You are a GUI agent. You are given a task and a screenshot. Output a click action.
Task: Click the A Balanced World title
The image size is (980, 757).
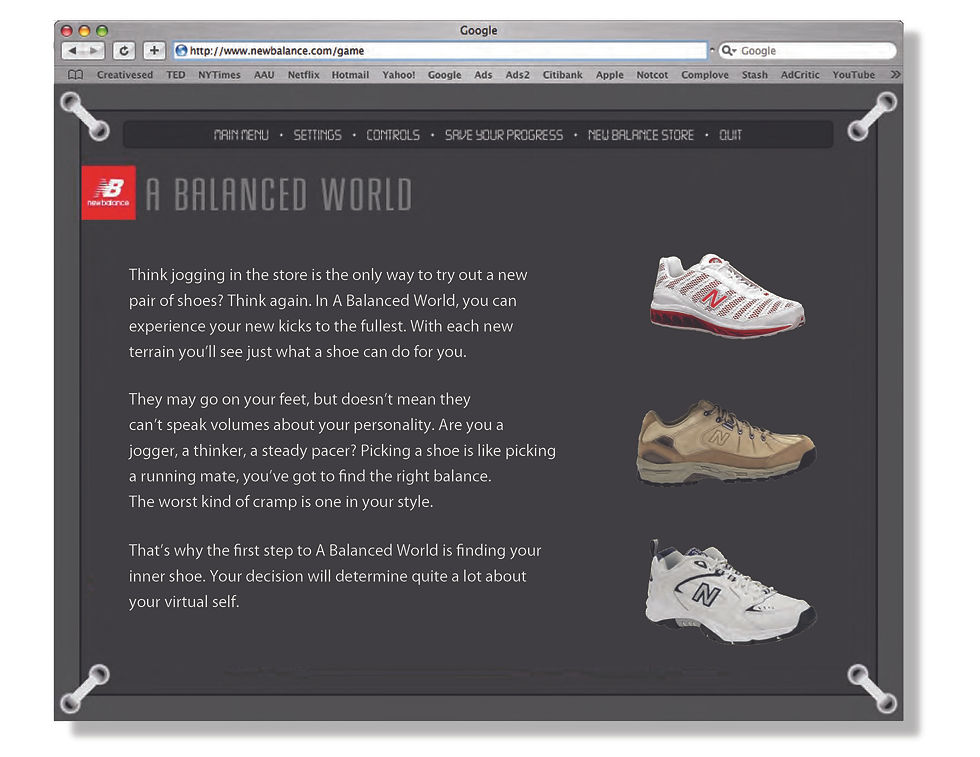coord(279,194)
